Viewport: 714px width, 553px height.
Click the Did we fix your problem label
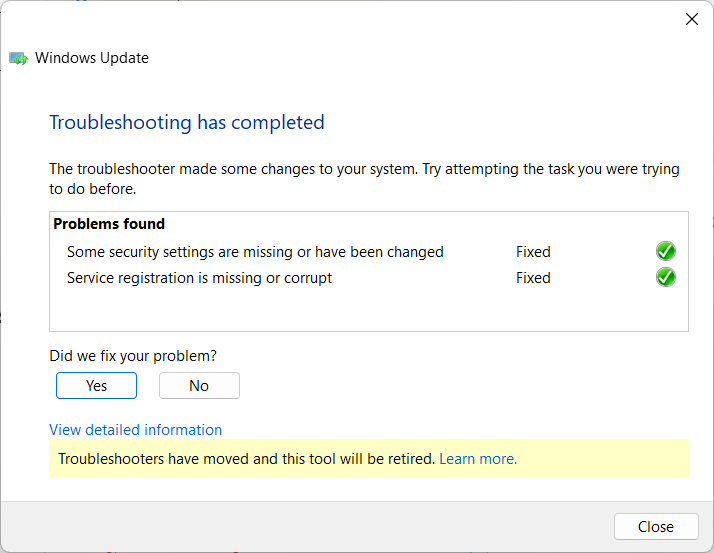(133, 355)
